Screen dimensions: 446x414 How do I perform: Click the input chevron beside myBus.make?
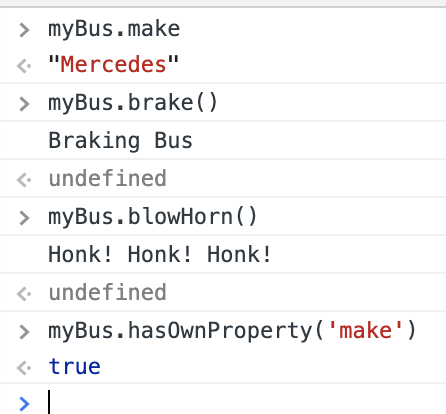(24, 30)
